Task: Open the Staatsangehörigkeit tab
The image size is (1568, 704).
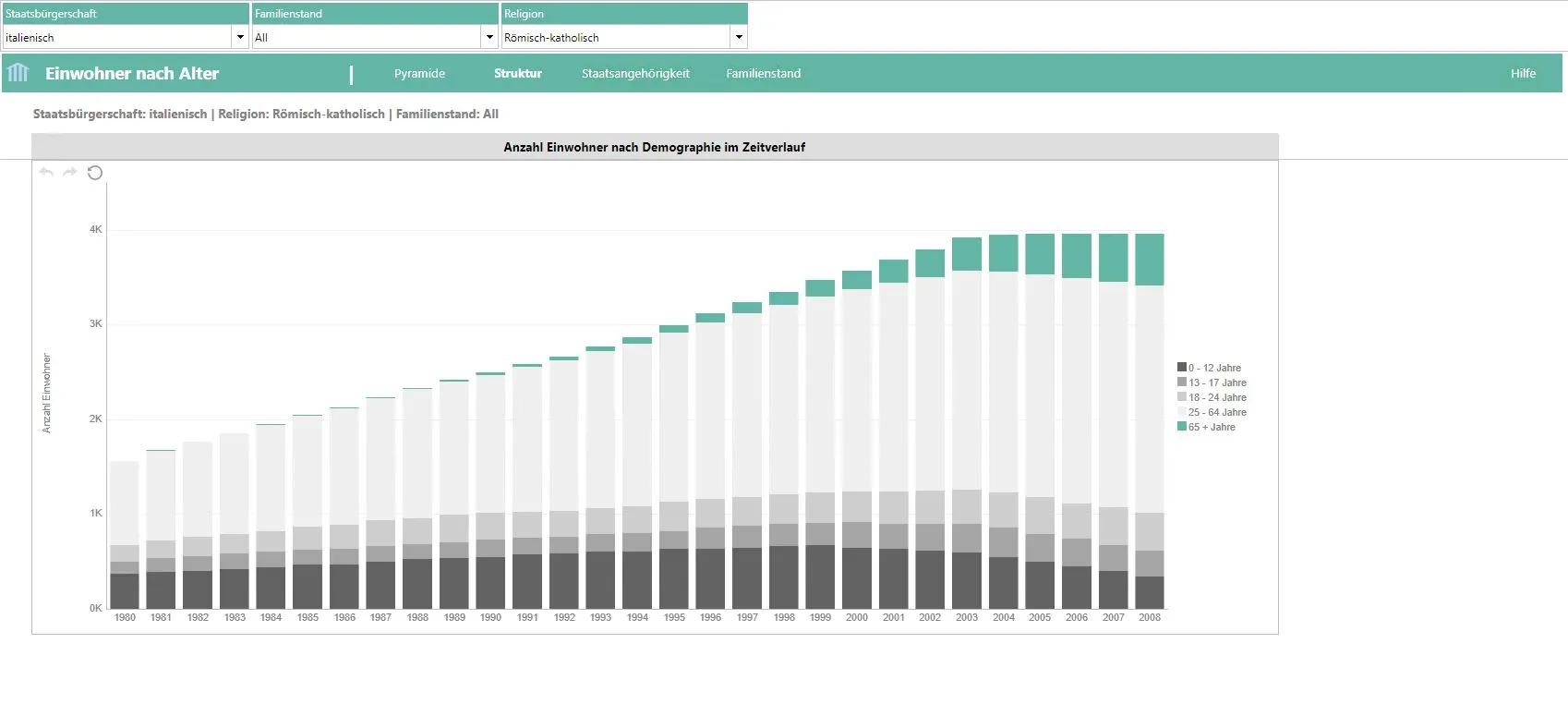Action: [635, 74]
